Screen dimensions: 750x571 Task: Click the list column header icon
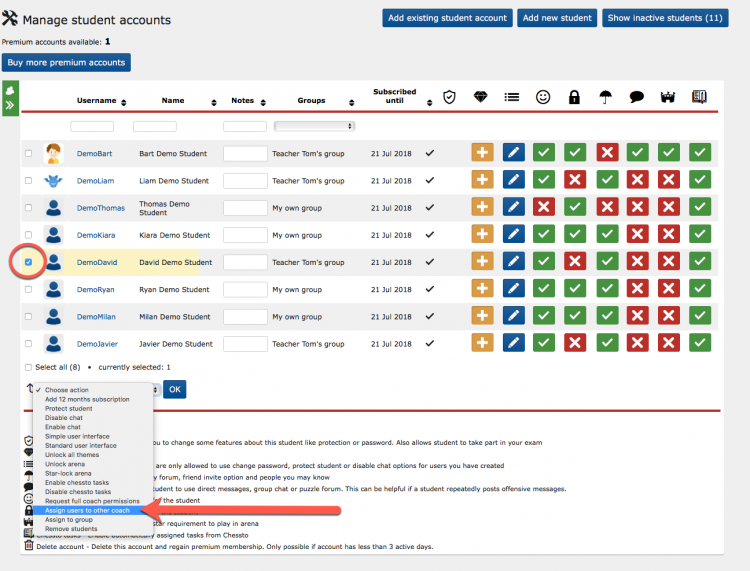(511, 98)
